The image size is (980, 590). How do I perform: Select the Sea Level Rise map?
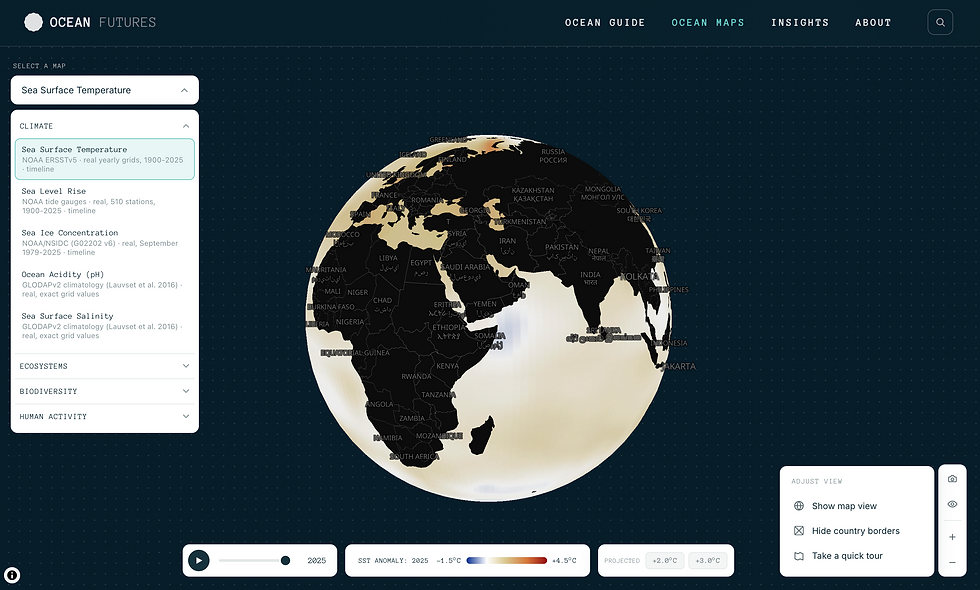pos(105,201)
